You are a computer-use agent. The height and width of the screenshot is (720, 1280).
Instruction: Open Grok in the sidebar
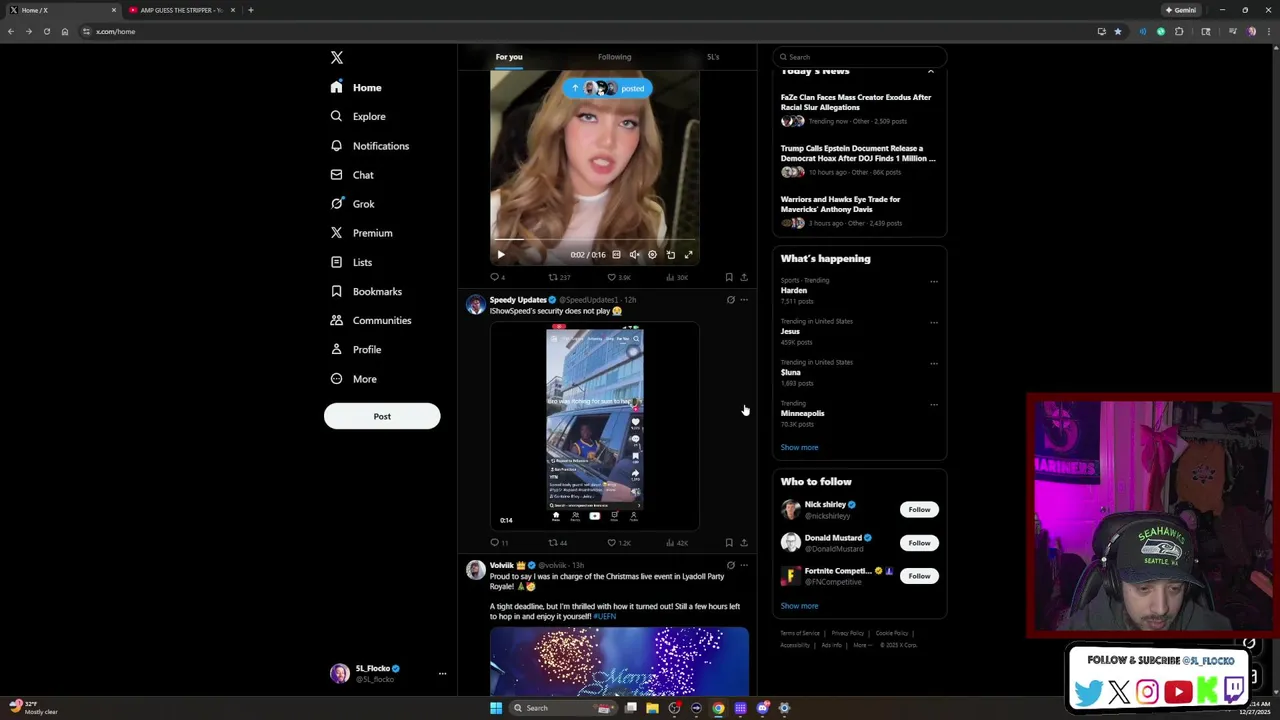point(352,204)
